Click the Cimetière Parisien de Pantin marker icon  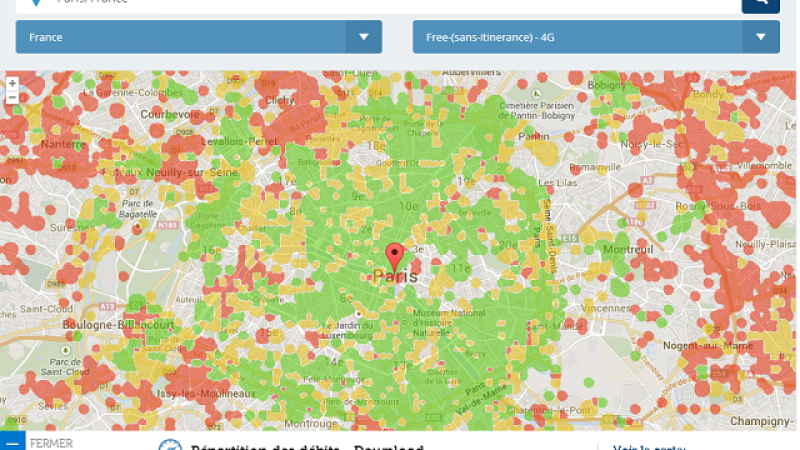536,94
